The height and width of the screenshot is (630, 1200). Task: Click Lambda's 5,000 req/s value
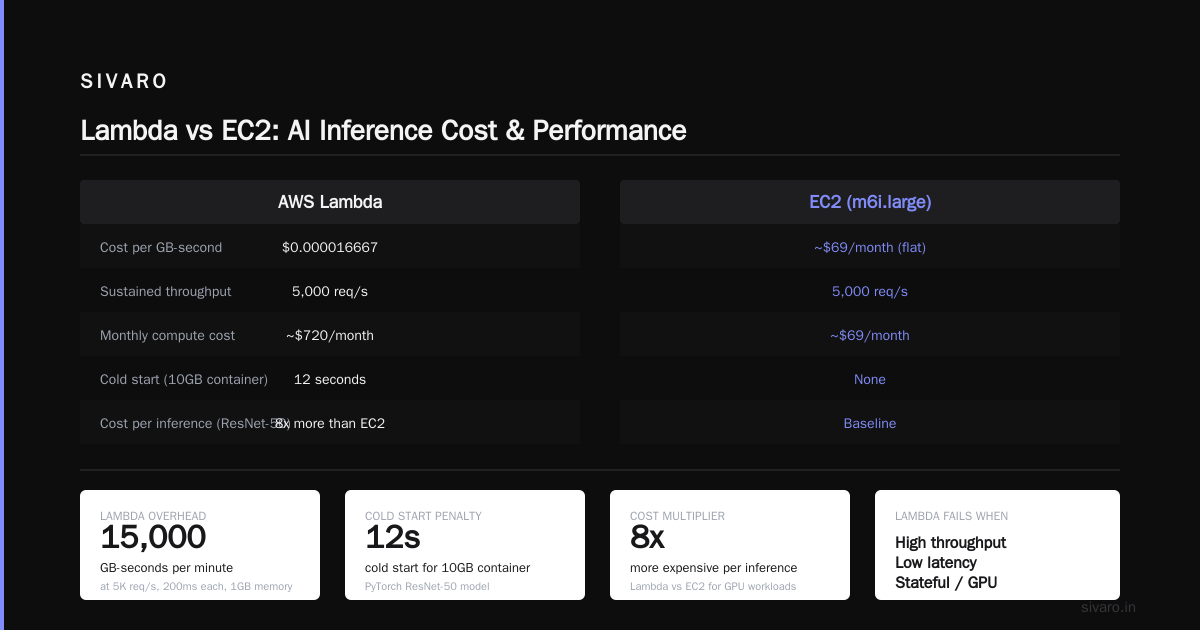[330, 291]
